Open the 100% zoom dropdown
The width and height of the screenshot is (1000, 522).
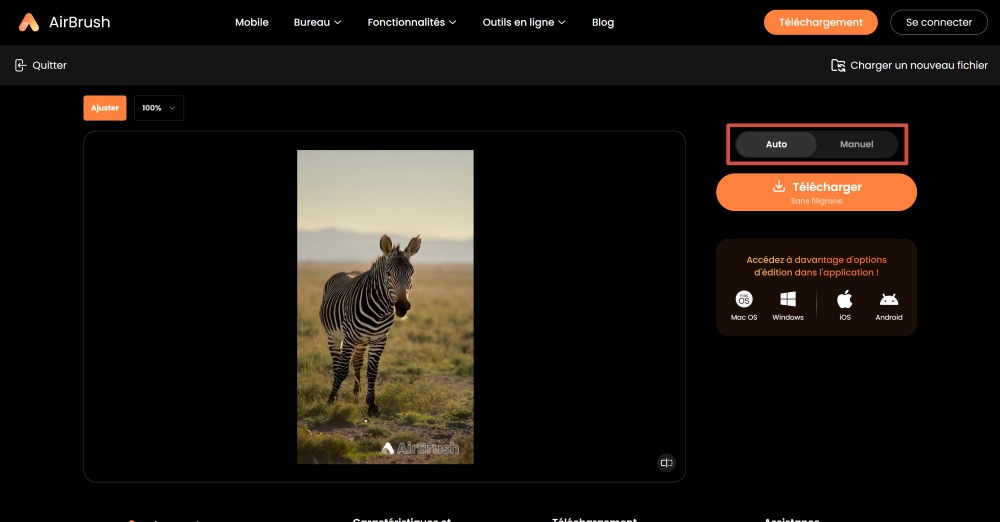pyautogui.click(x=159, y=108)
